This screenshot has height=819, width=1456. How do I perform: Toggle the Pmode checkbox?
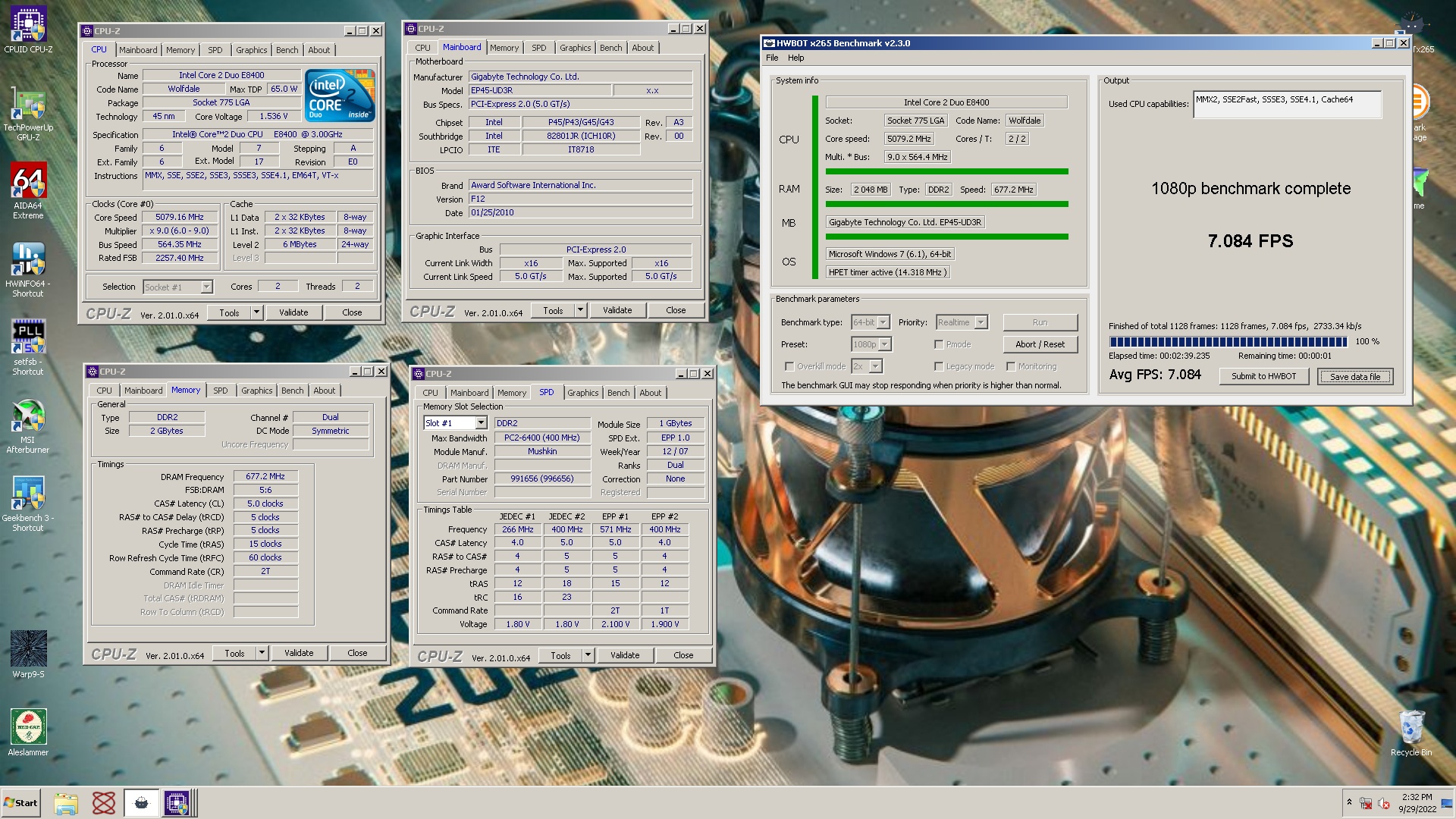pyautogui.click(x=939, y=344)
